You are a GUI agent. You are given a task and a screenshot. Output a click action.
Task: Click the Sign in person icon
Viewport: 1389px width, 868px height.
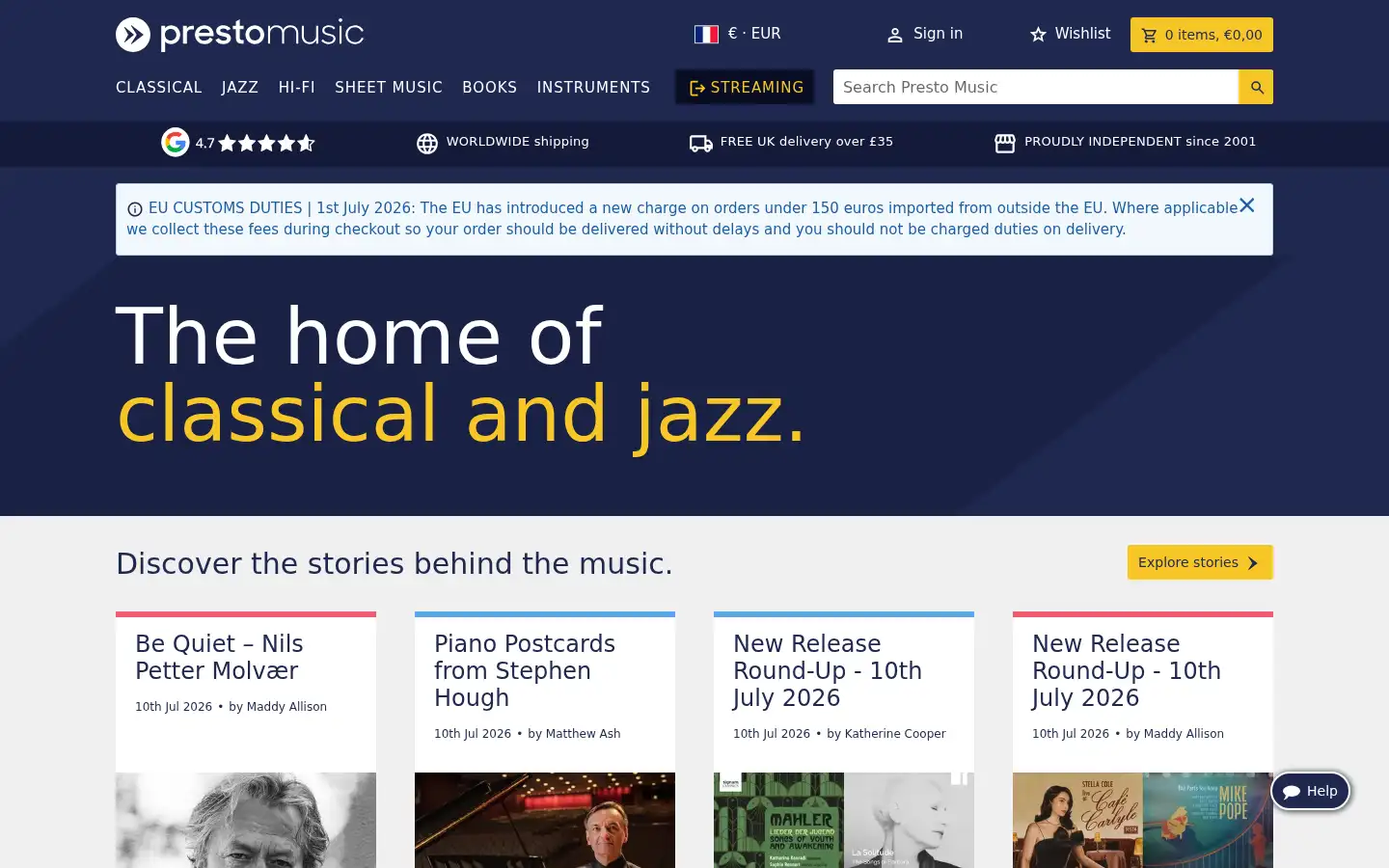pyautogui.click(x=895, y=35)
